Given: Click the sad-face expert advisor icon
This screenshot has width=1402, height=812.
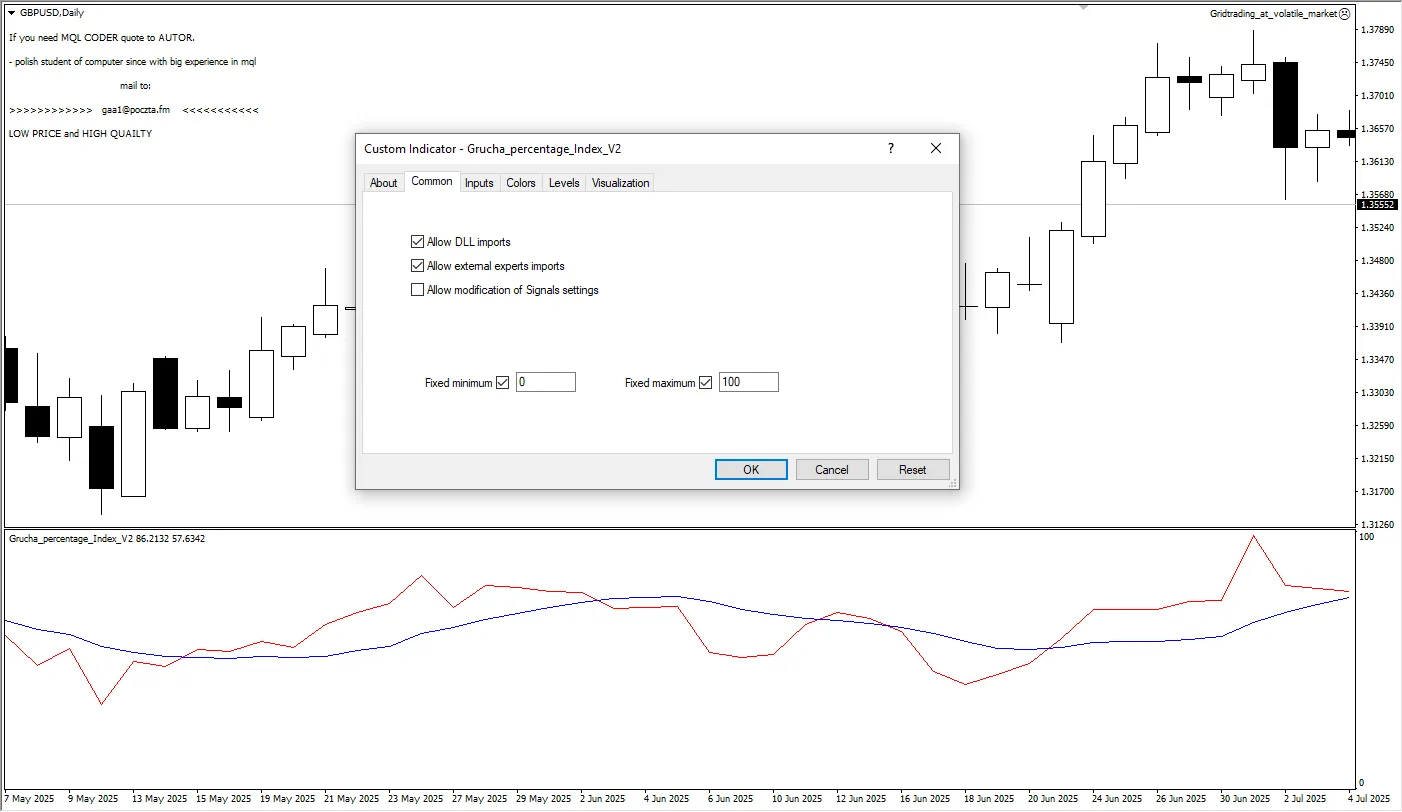Looking at the screenshot, I should click(x=1345, y=14).
